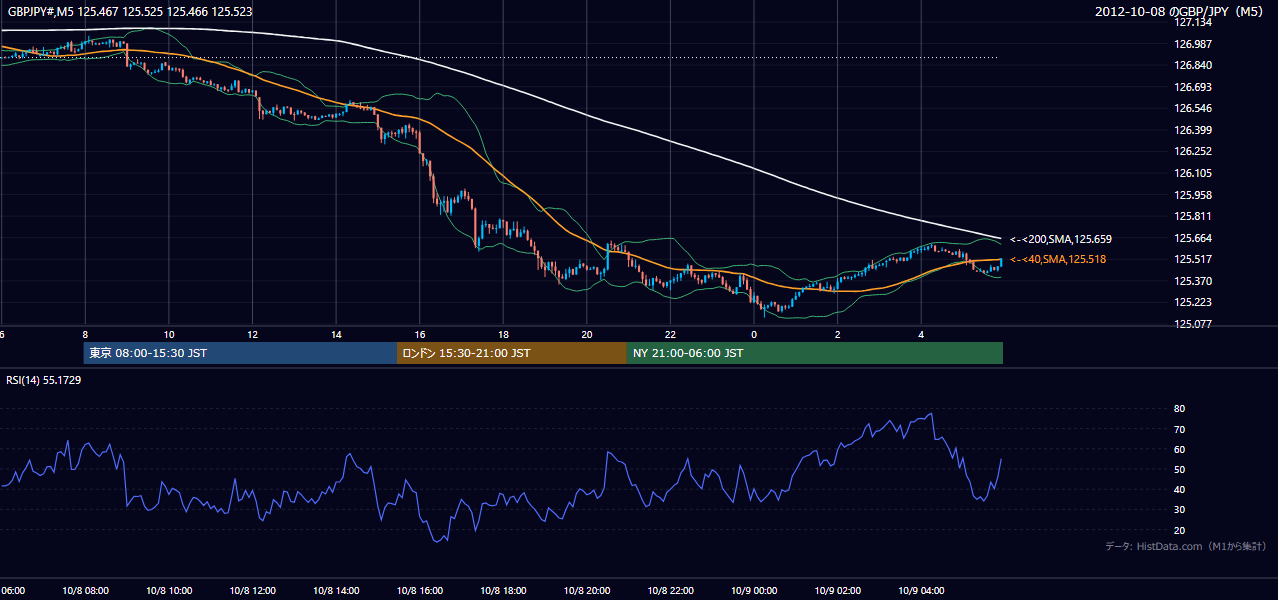
Task: Click price axis value 125.077
Action: click(1194, 324)
